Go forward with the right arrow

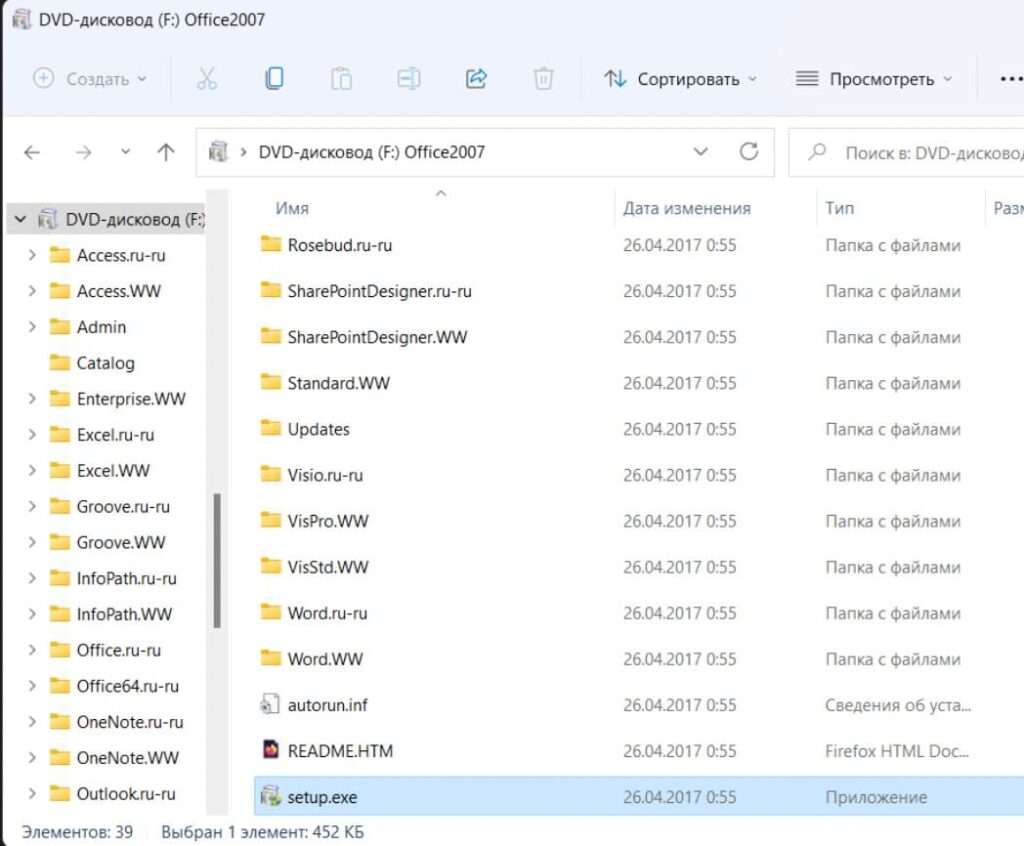84,153
